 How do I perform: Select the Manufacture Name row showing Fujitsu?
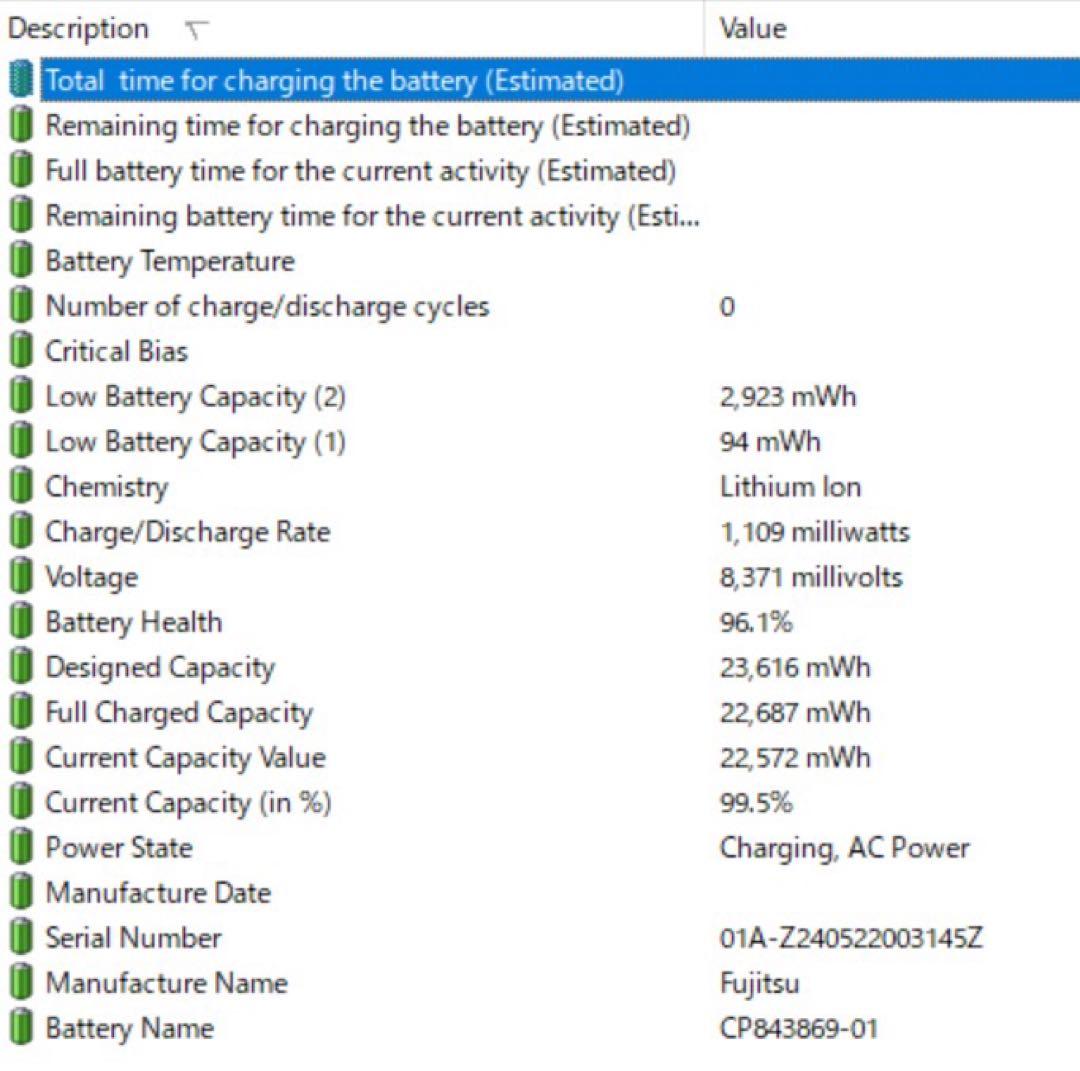164,983
